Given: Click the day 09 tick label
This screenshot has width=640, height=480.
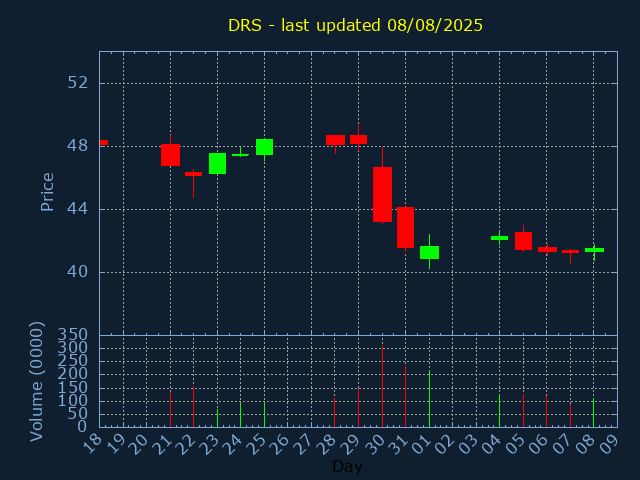Looking at the screenshot, I should coord(609,444).
